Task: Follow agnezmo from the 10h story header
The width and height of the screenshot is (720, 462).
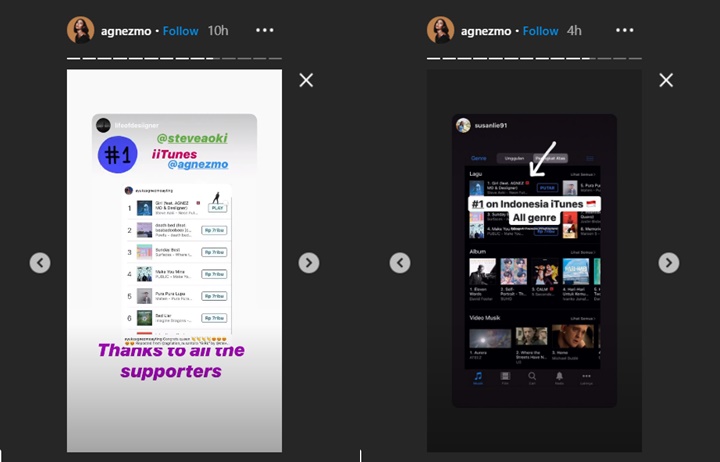Action: click(180, 31)
